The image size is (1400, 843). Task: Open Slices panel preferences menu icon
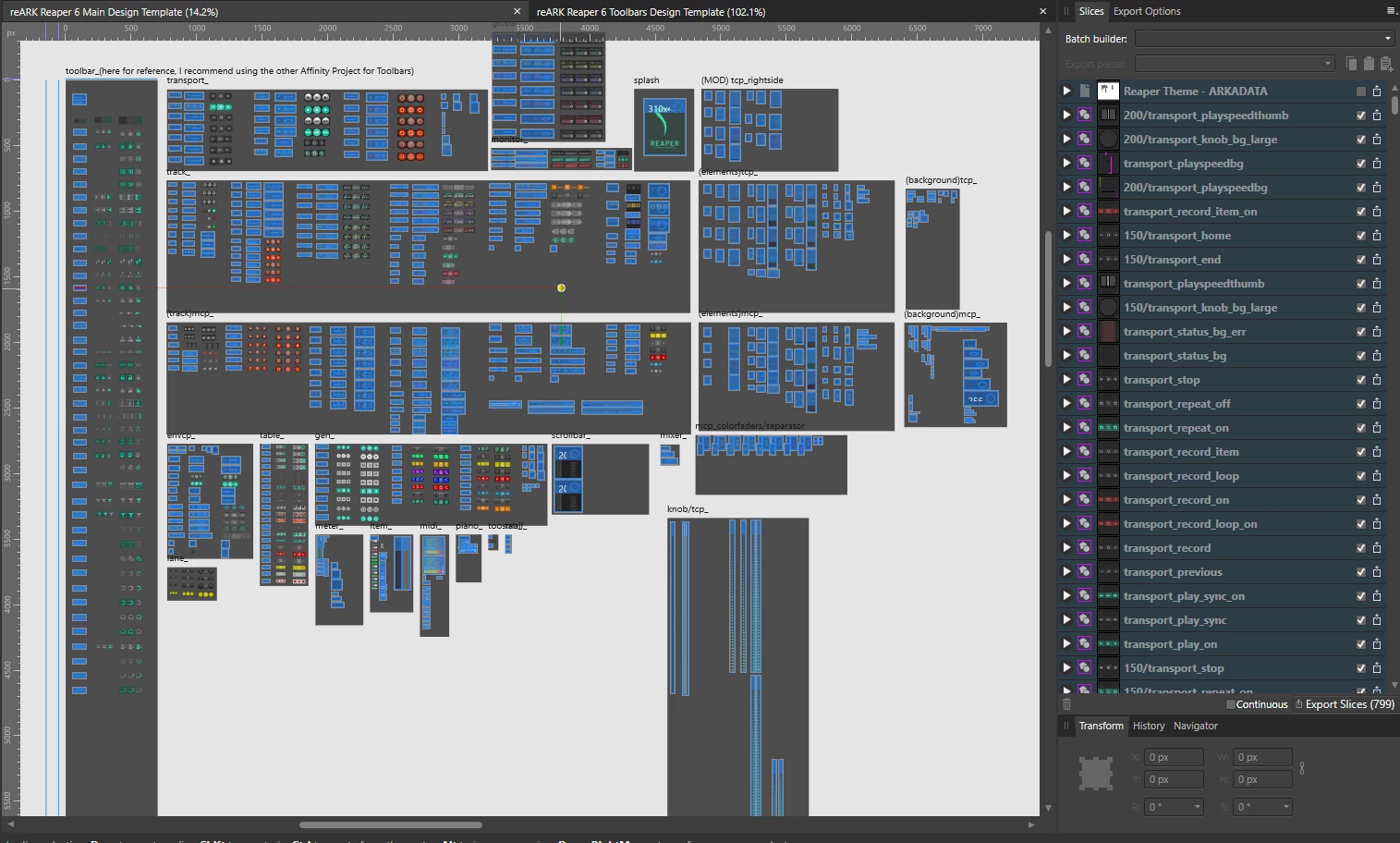(x=1391, y=11)
